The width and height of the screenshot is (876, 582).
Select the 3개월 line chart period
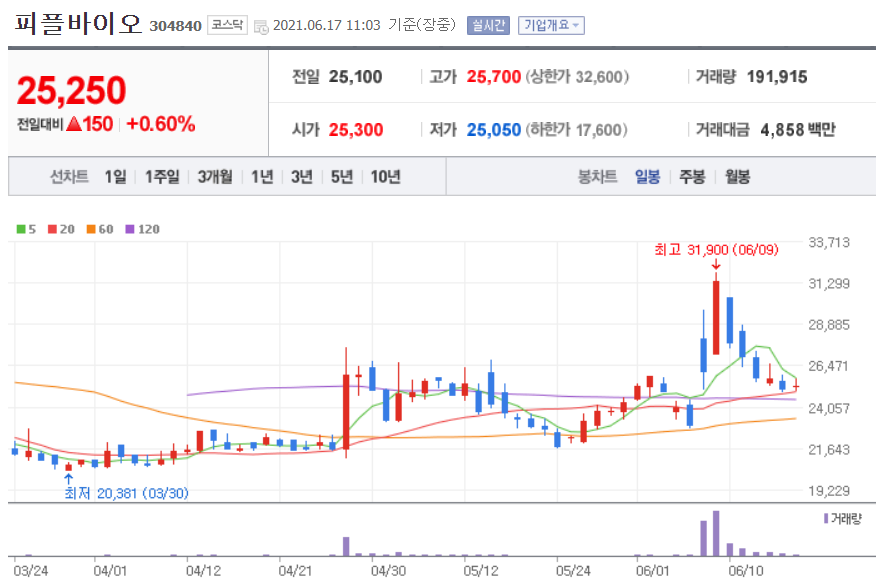(215, 177)
